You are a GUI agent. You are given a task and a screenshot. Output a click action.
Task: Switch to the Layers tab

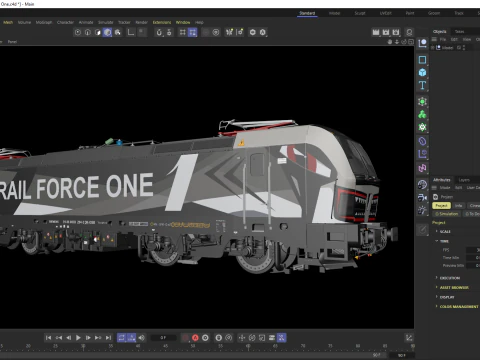(x=464, y=180)
